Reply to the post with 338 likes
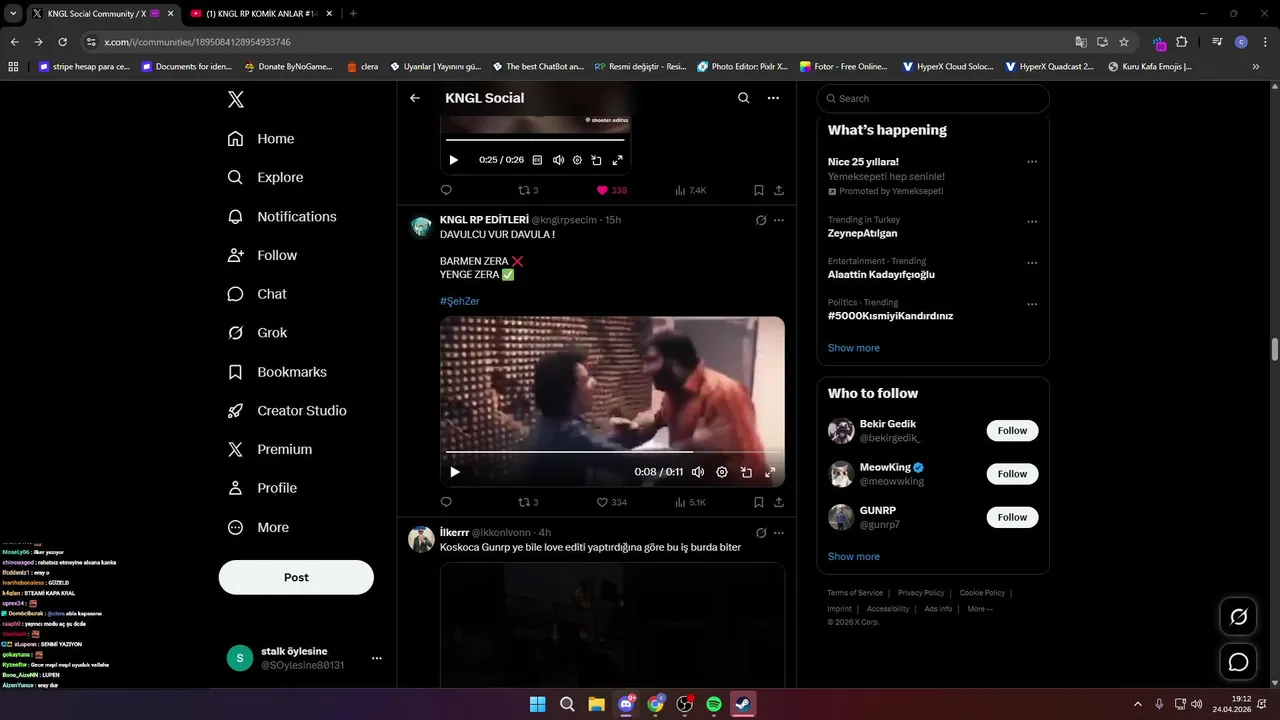 click(446, 190)
